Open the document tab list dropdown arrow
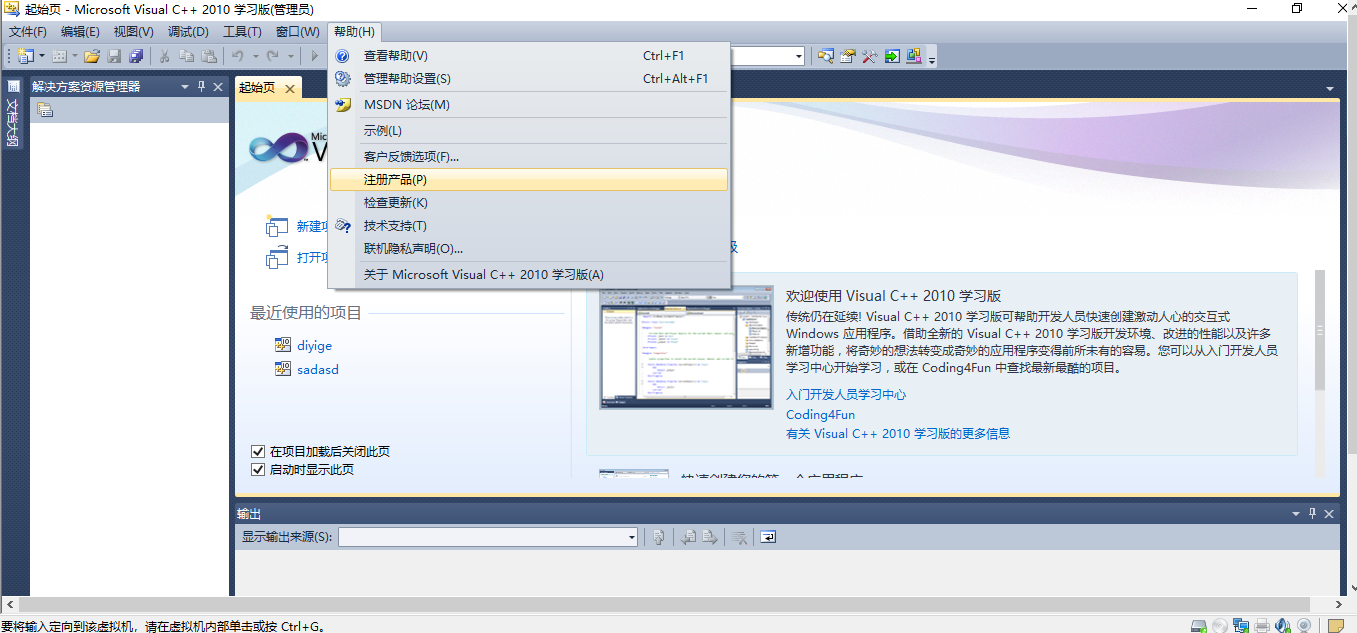Viewport: 1357px width, 633px height. coord(1330,89)
